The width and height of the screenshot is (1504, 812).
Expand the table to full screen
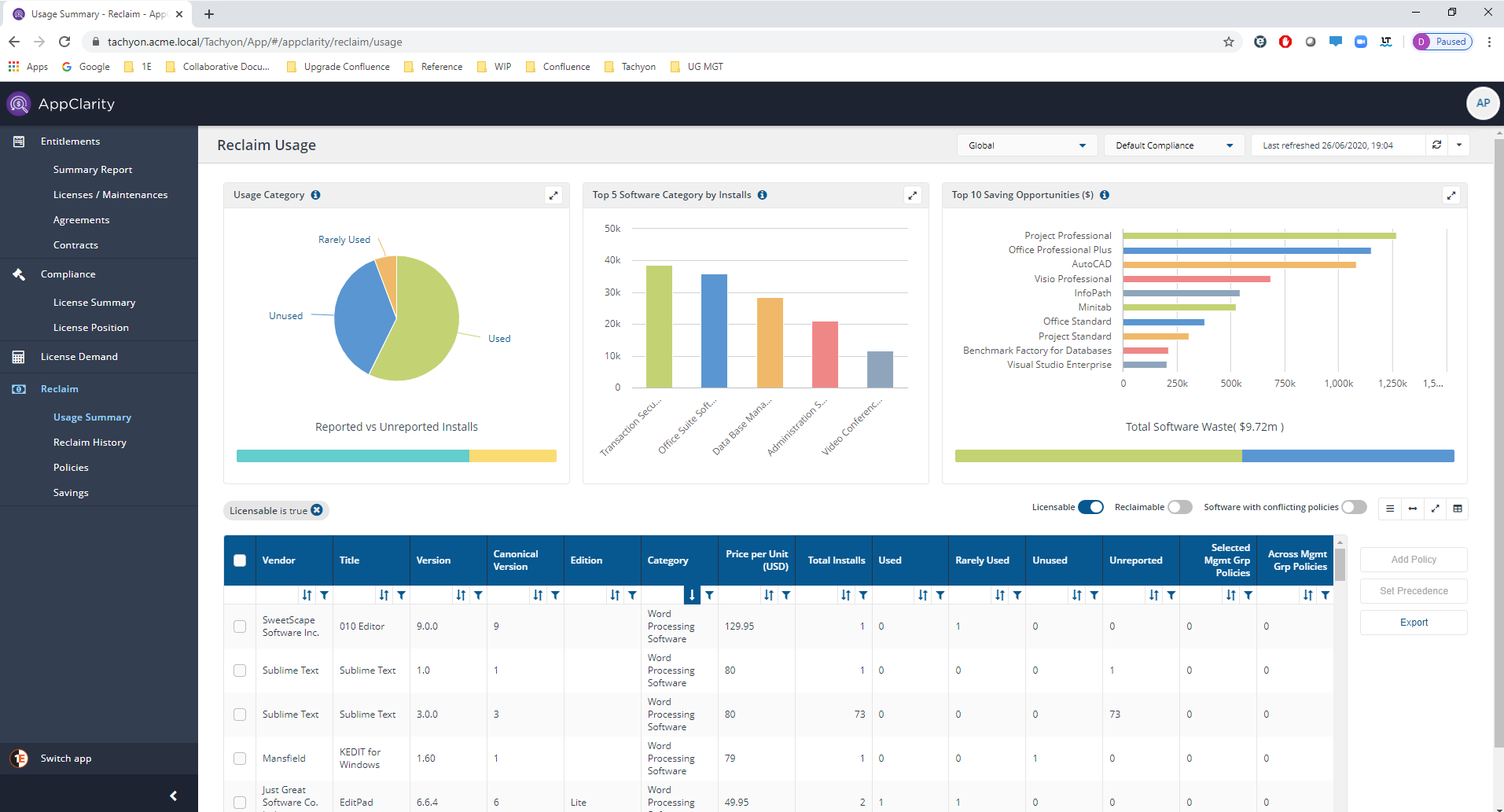click(x=1435, y=509)
